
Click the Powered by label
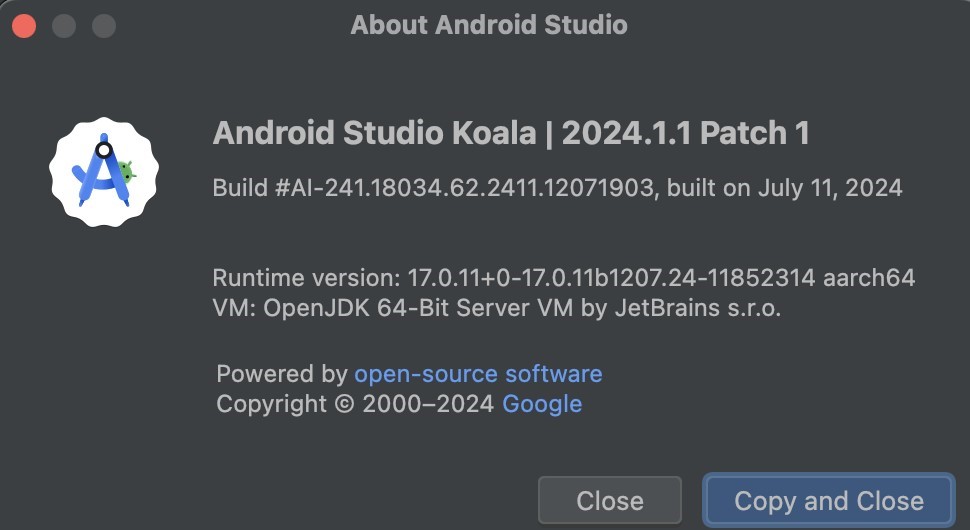pyautogui.click(x=281, y=374)
